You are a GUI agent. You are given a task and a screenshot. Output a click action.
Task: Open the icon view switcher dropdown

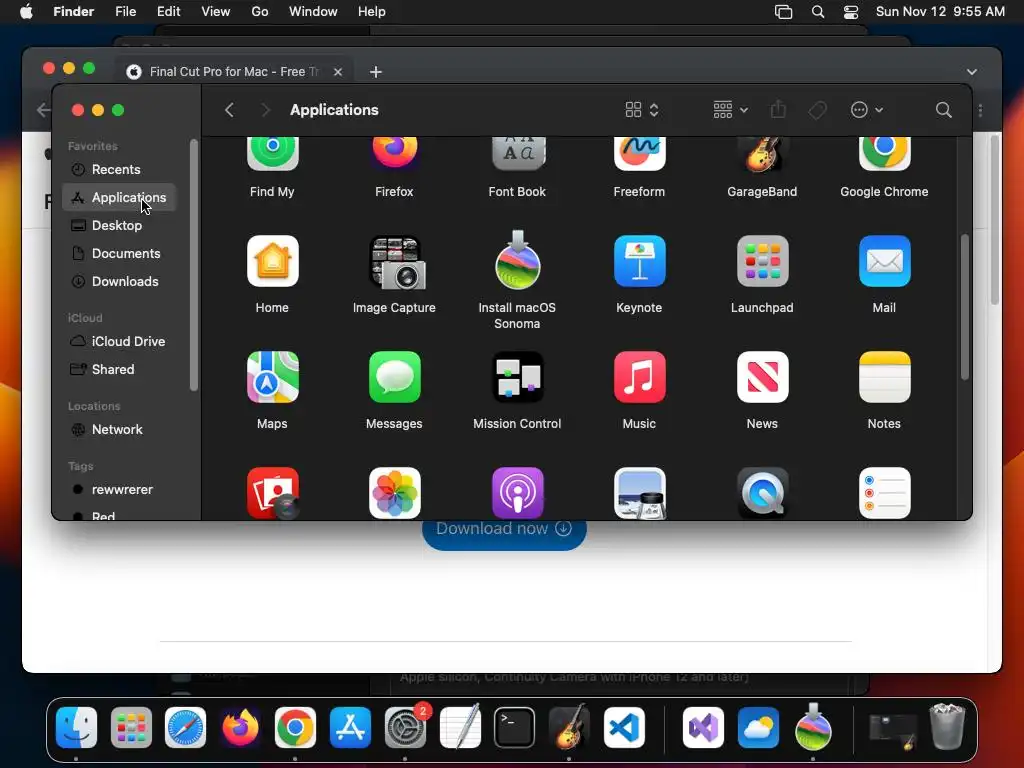click(x=642, y=110)
